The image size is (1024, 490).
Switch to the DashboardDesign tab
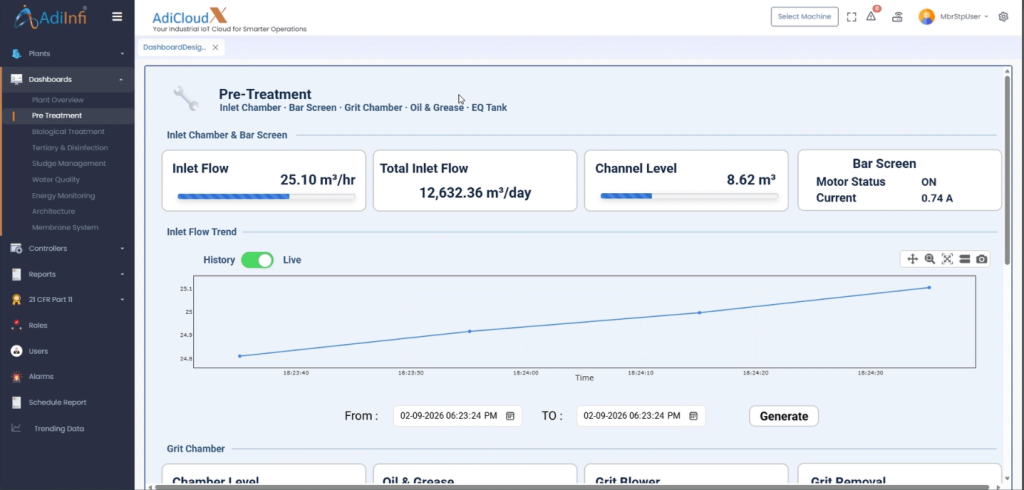tap(174, 48)
